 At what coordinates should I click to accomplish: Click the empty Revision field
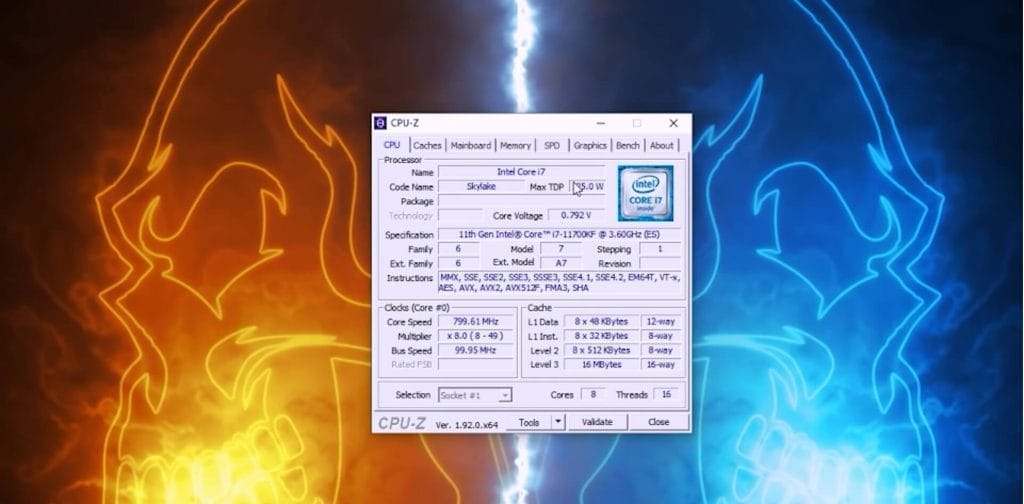point(660,263)
